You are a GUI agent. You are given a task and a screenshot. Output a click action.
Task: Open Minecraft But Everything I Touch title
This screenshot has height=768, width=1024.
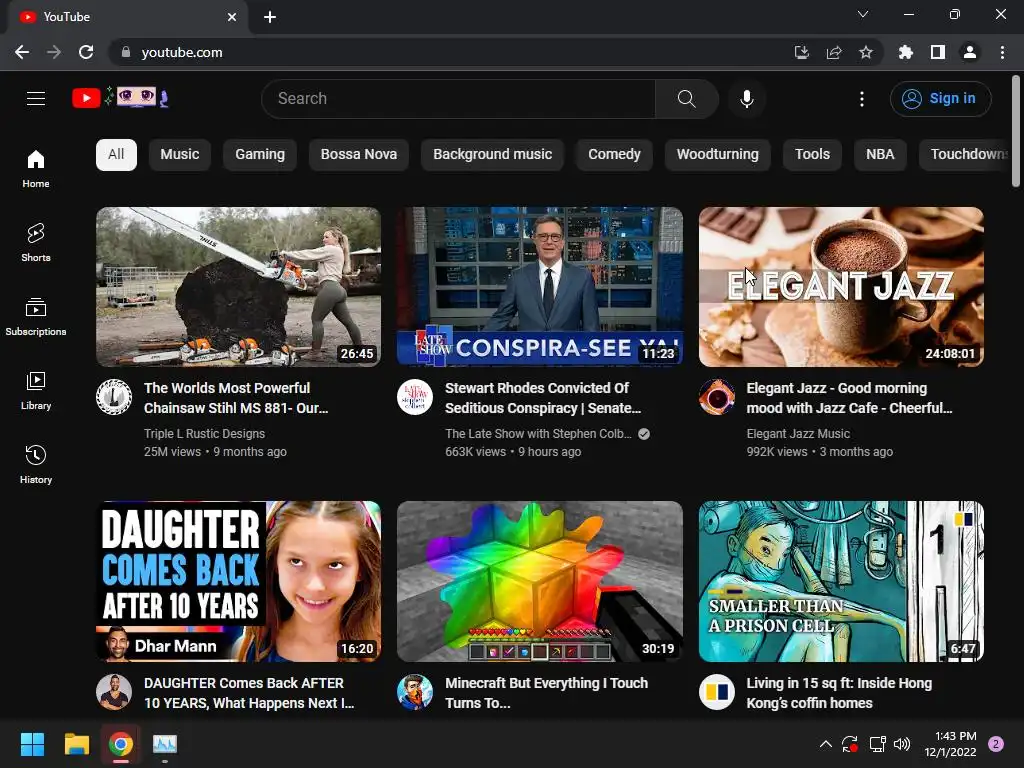pos(546,693)
